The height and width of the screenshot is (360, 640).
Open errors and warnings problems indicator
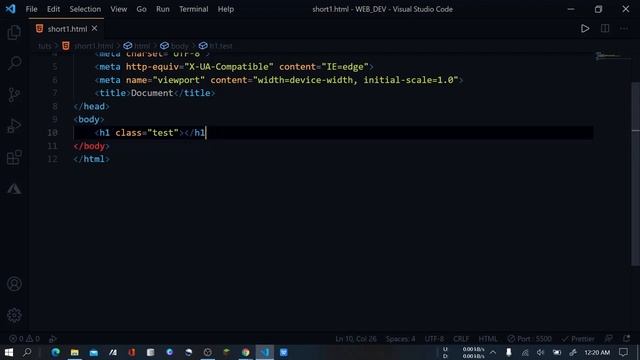click(24, 339)
